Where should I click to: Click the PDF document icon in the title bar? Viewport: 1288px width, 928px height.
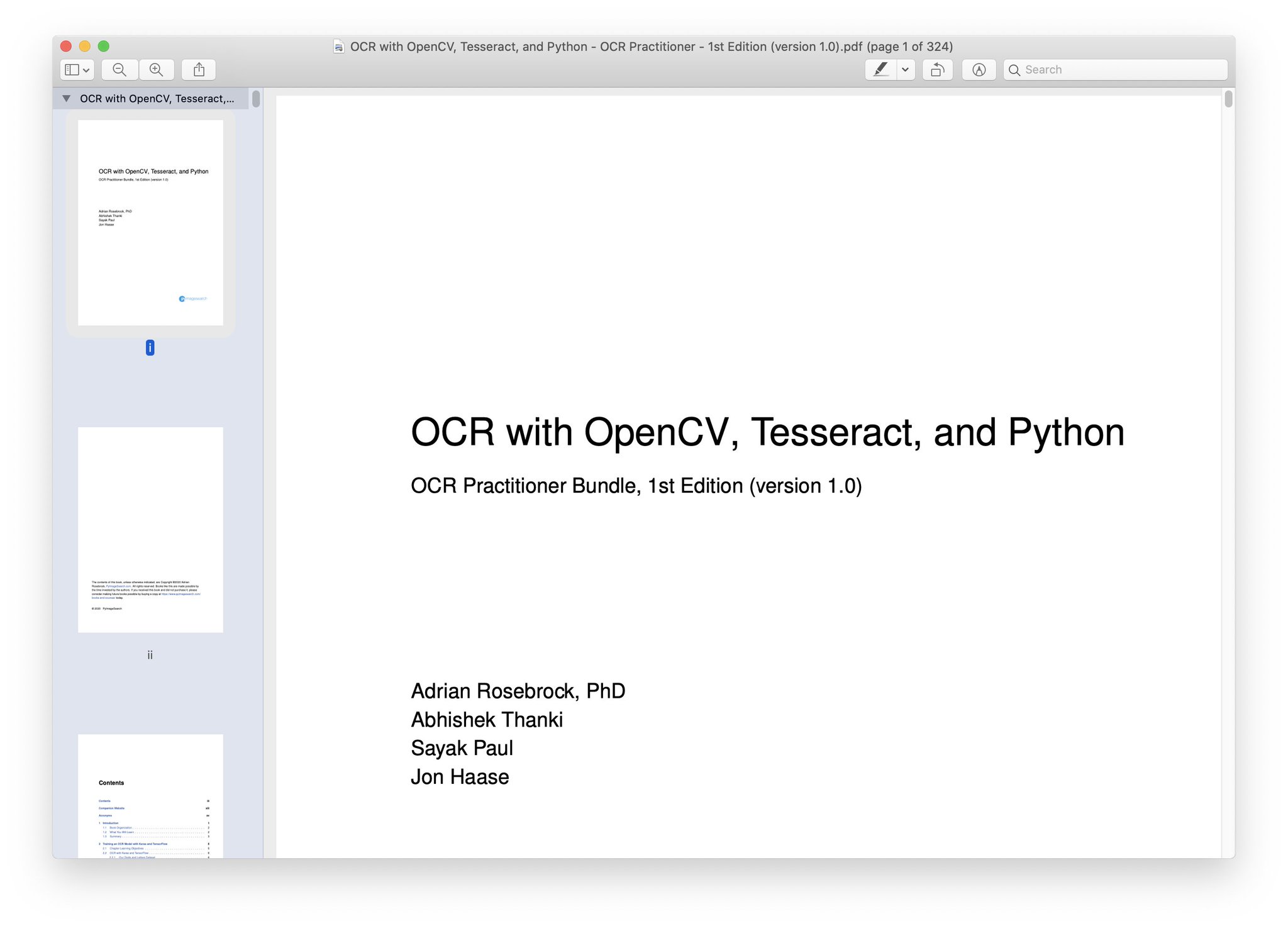[x=338, y=47]
